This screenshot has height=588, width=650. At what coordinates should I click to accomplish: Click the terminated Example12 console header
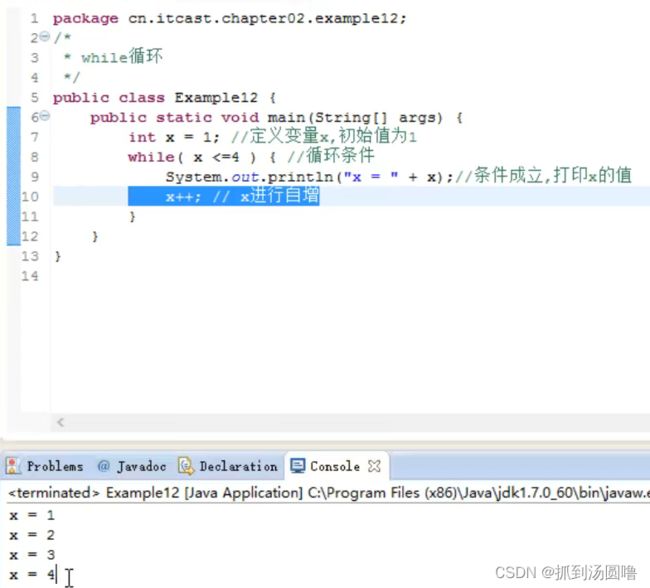click(x=328, y=493)
